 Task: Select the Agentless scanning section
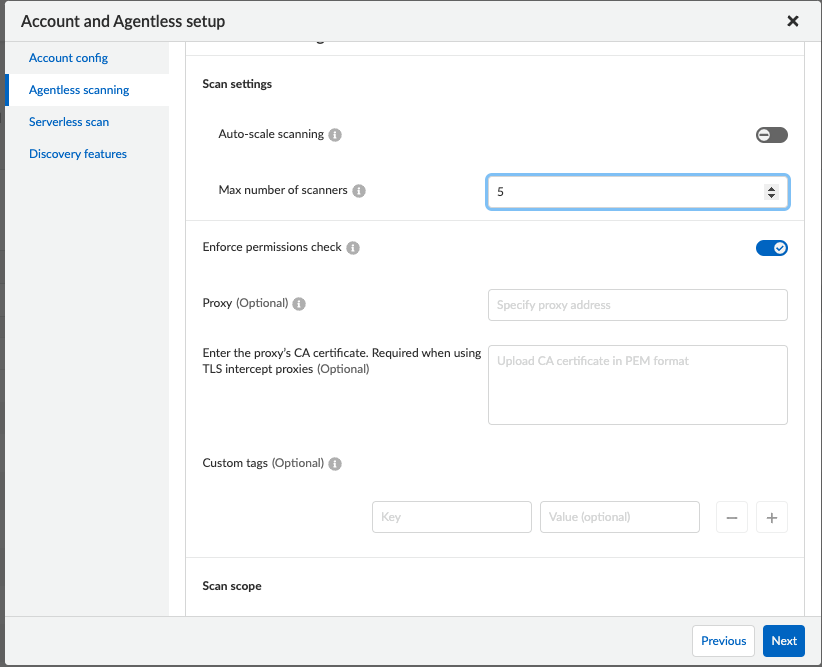[79, 90]
